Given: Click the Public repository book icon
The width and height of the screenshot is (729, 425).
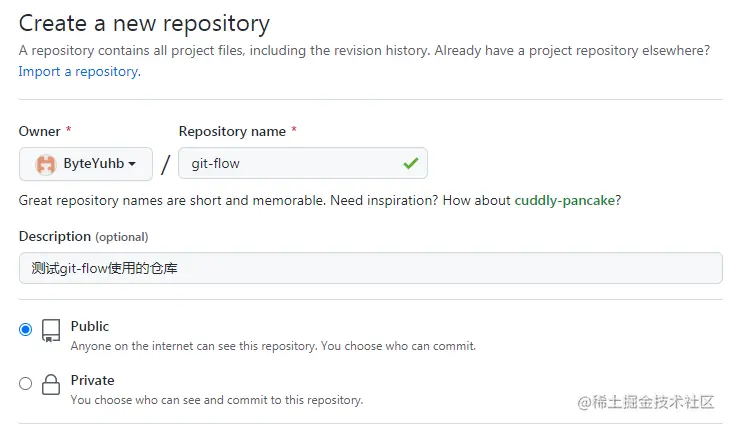Looking at the screenshot, I should click(x=51, y=331).
